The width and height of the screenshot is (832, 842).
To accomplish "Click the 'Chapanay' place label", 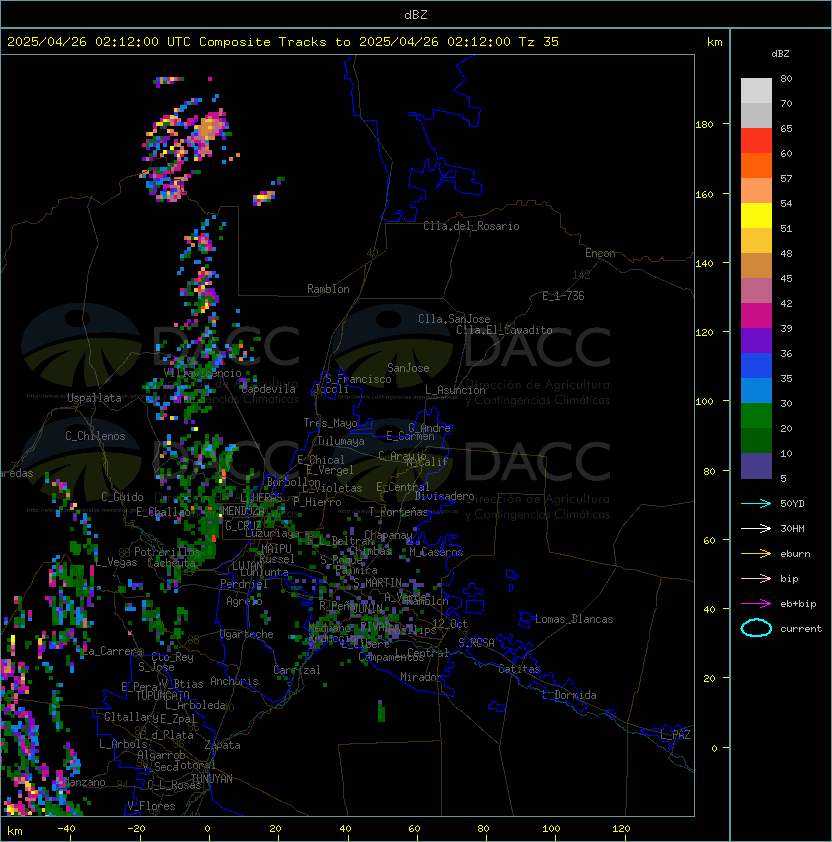I will [x=388, y=535].
